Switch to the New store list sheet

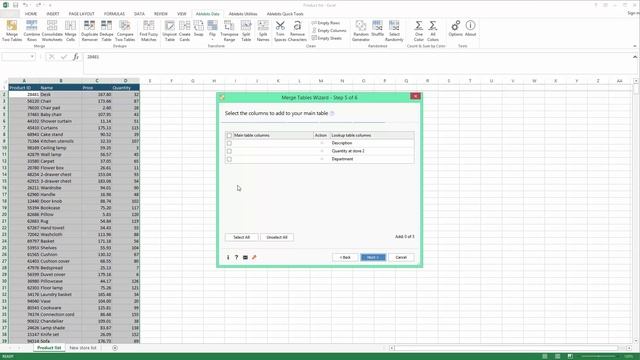tap(83, 348)
